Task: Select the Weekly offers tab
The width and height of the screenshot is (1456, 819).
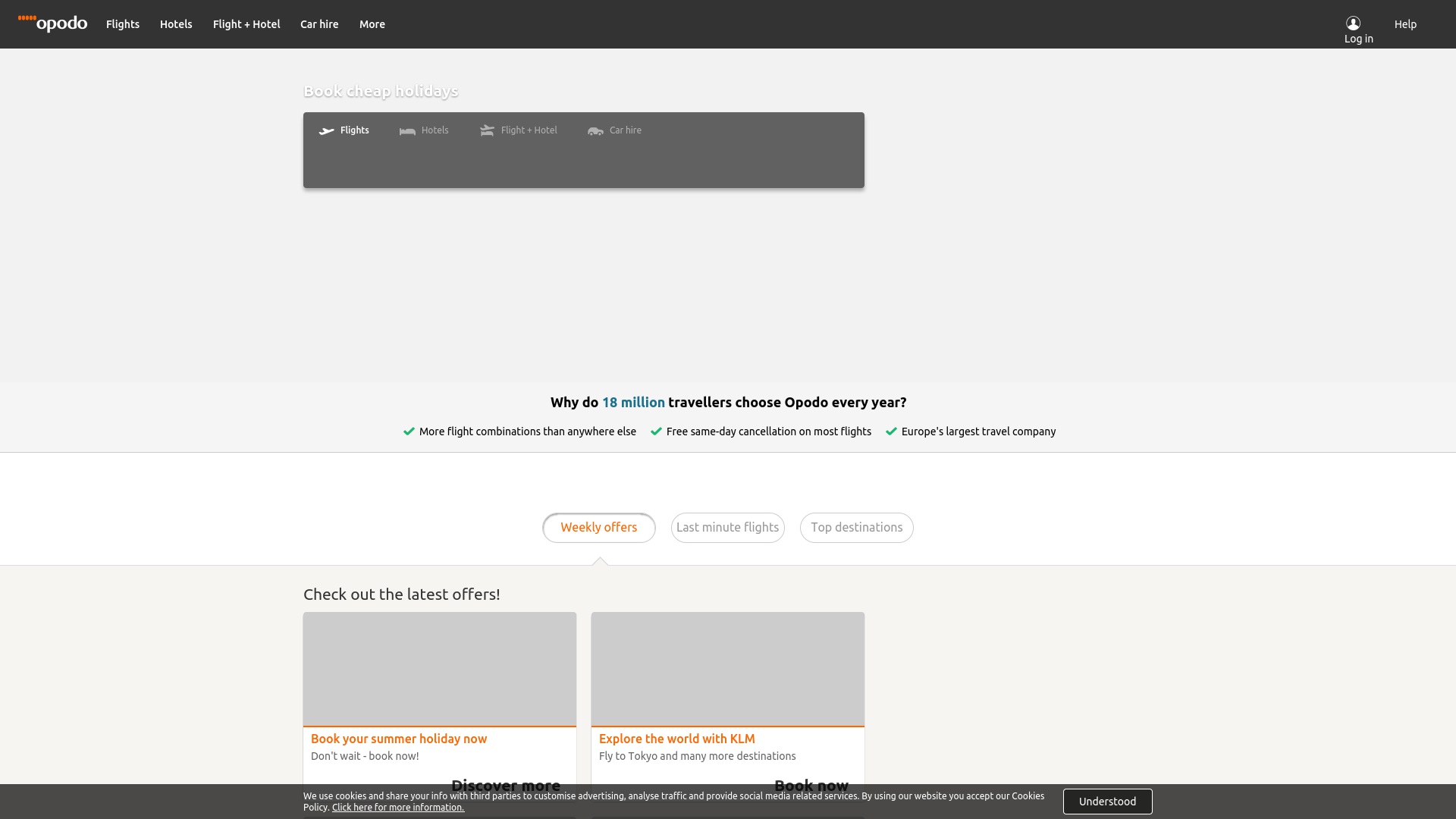Action: (x=599, y=528)
